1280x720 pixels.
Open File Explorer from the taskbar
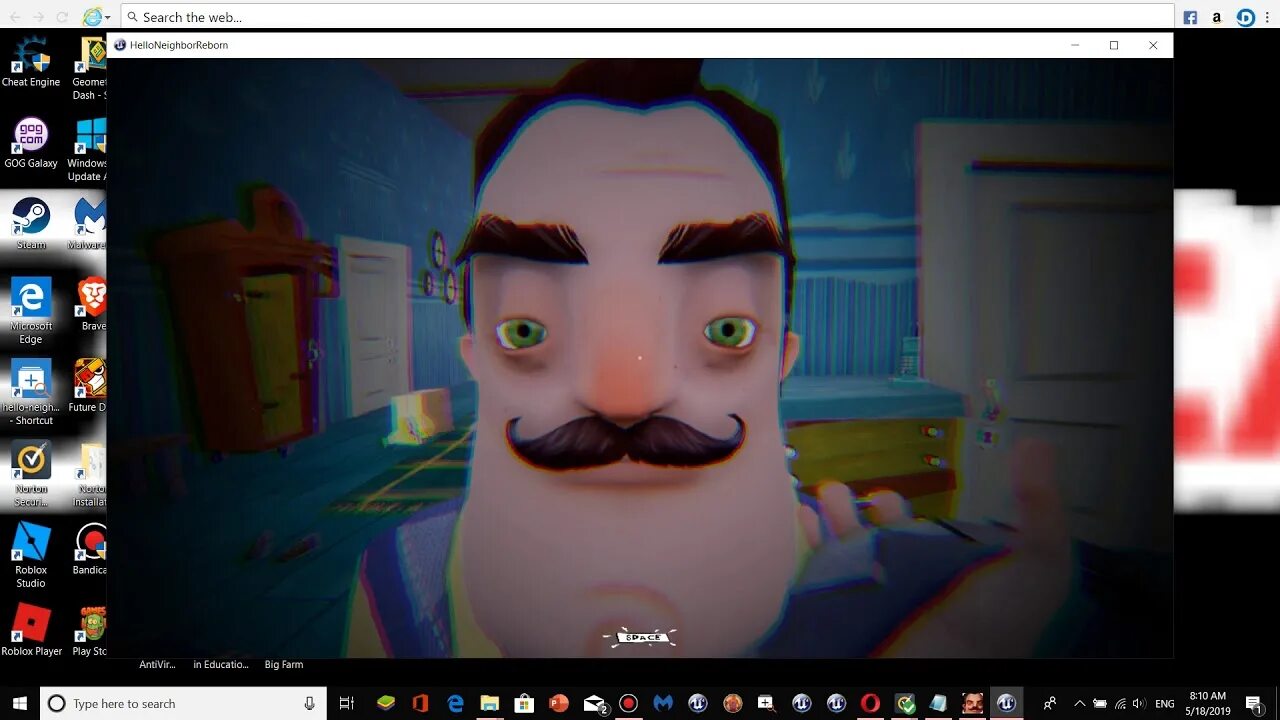(489, 704)
